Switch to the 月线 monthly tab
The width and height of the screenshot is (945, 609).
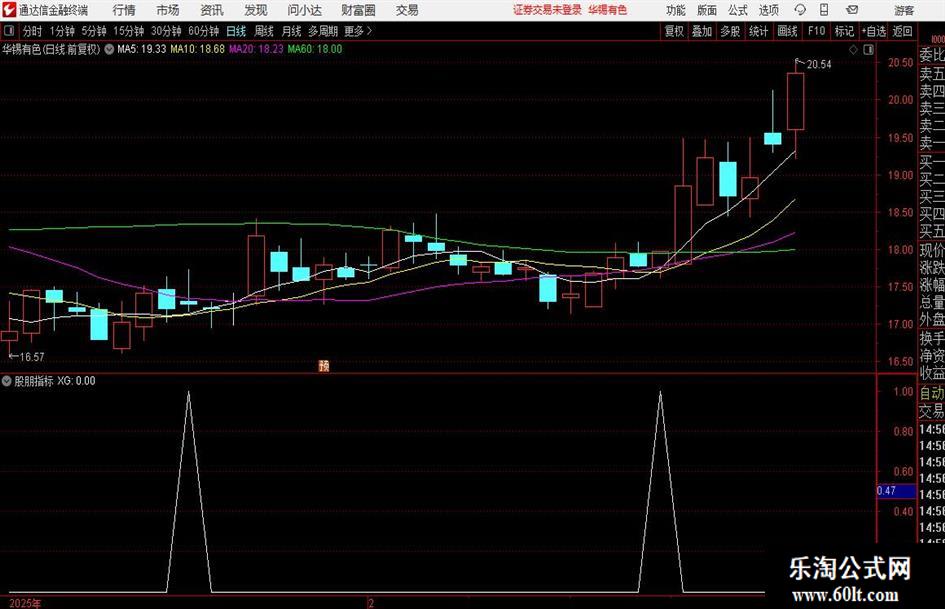tap(292, 31)
